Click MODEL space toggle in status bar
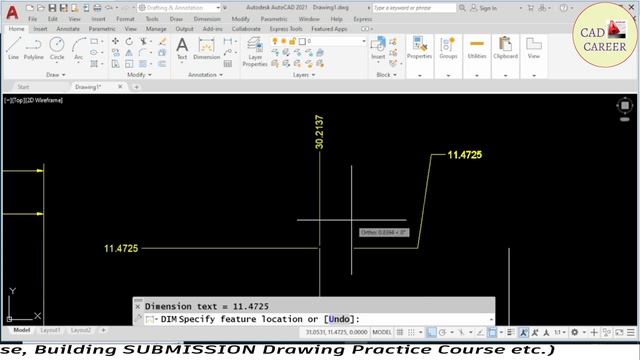The width and height of the screenshot is (640, 360). pyautogui.click(x=382, y=332)
